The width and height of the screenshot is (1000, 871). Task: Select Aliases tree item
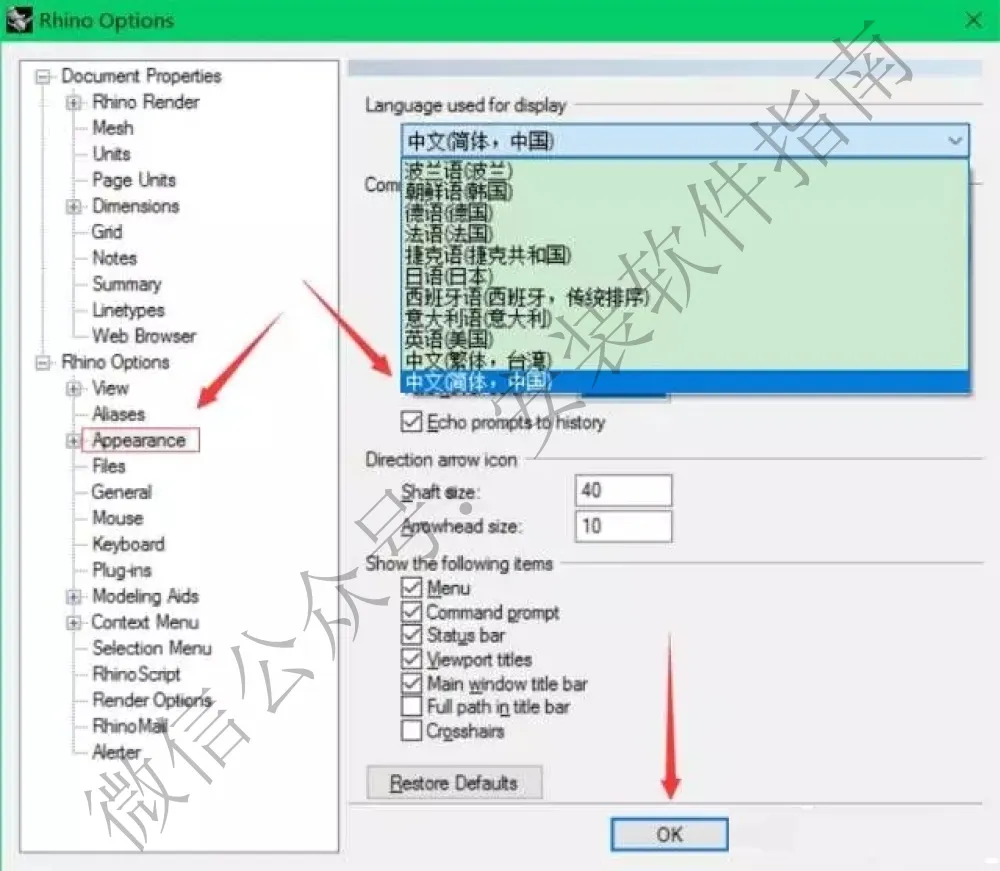tap(119, 414)
